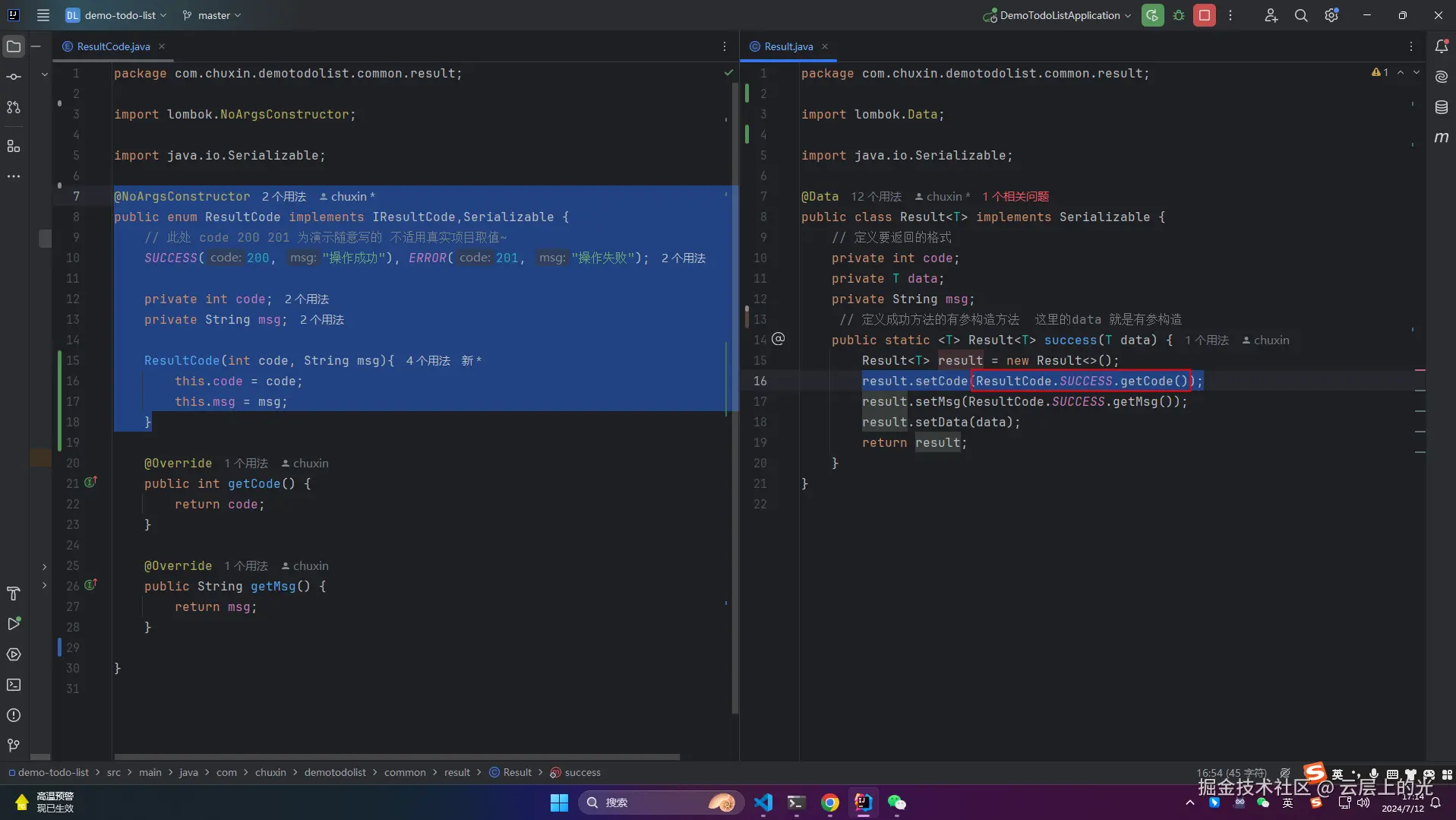Open the Windows Start menu
Viewport: 1456px width, 820px height.
coord(559,803)
